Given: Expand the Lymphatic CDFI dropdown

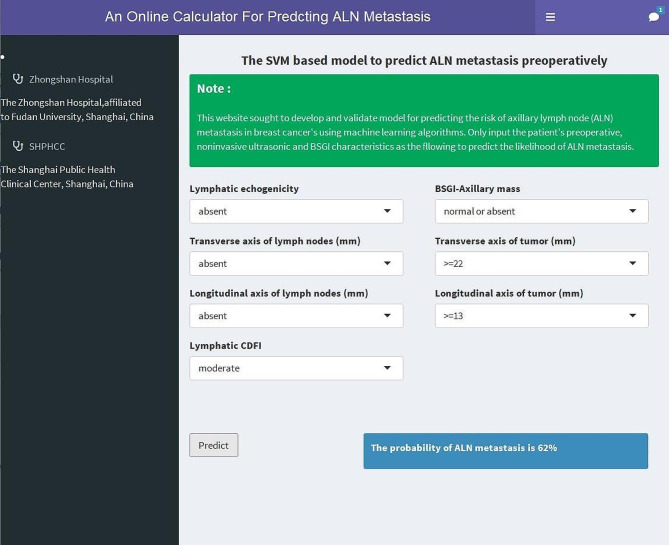Looking at the screenshot, I should (x=296, y=368).
